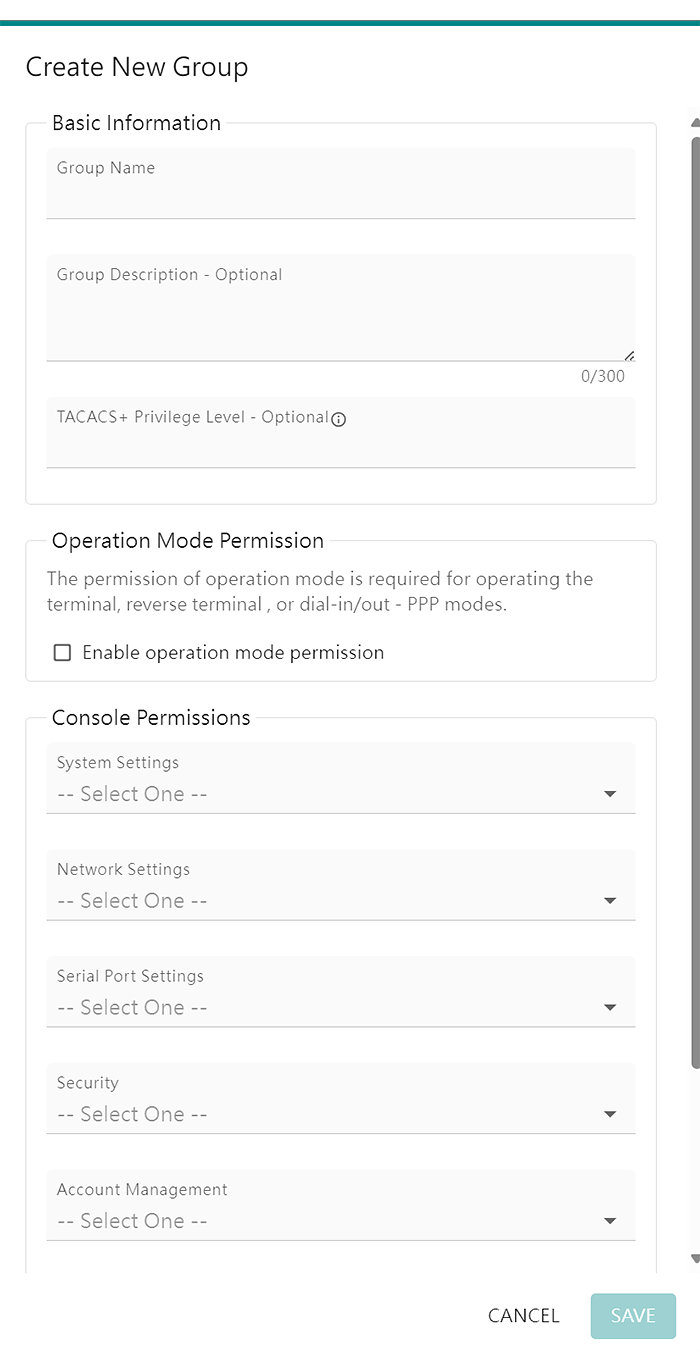Open the Account Management permission dropdown

coord(341,1205)
